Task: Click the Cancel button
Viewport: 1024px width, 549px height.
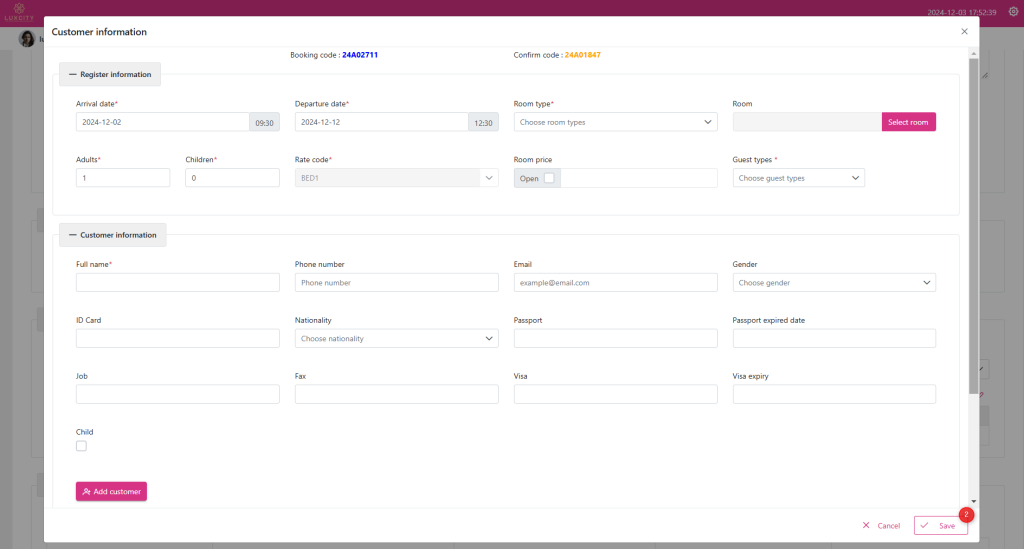Action: pos(881,525)
